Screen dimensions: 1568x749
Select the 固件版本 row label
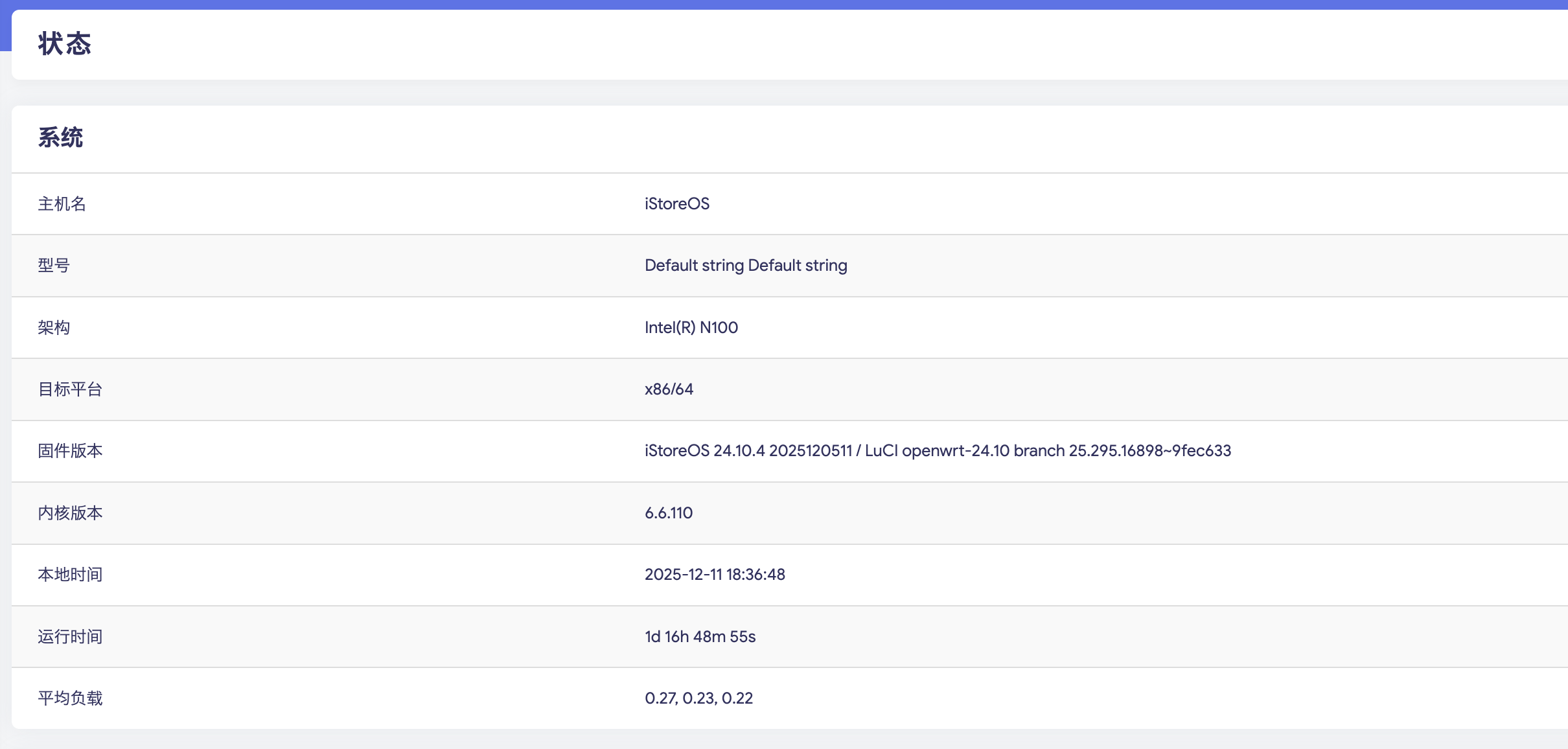(70, 451)
